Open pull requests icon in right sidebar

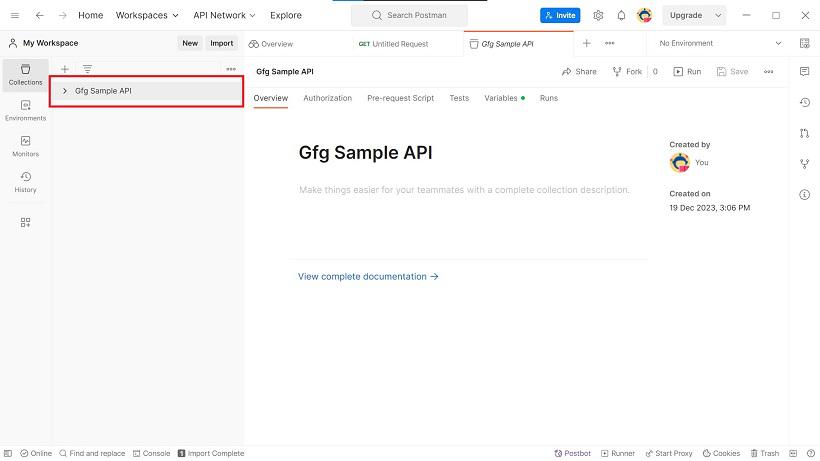804,133
